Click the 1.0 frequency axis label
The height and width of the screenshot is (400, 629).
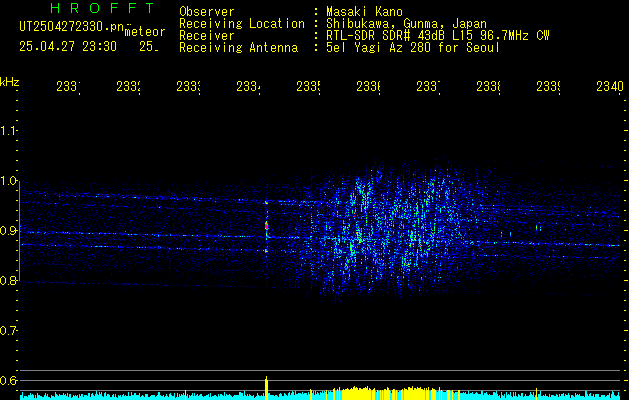[8, 181]
